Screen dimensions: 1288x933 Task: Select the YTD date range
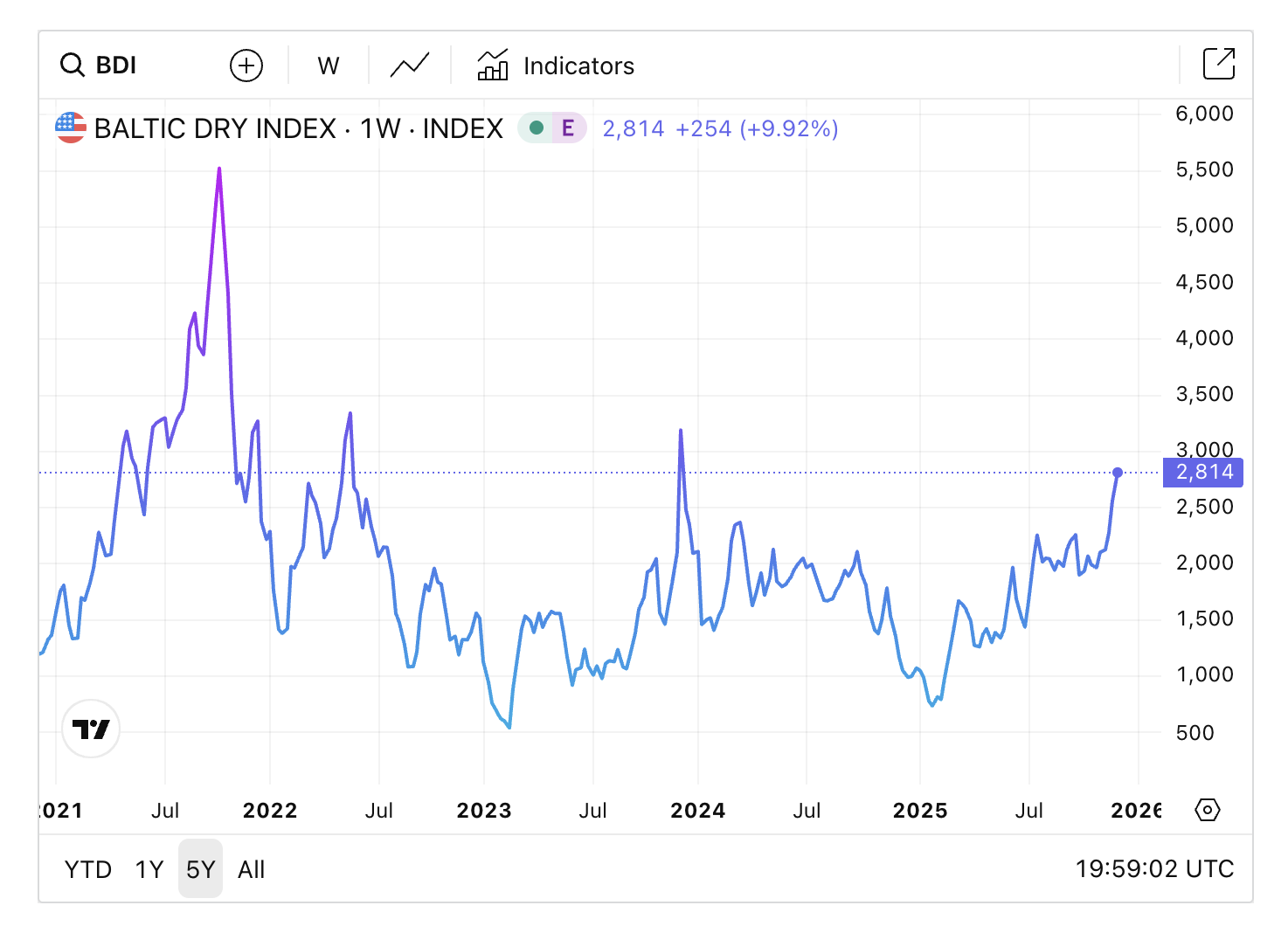click(x=88, y=869)
